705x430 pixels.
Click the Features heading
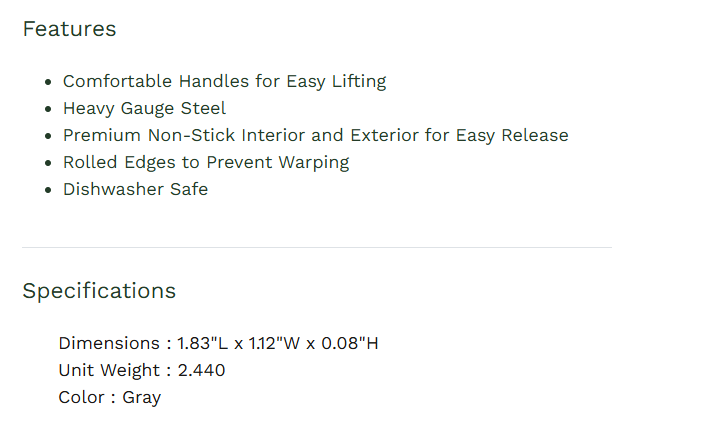(69, 29)
